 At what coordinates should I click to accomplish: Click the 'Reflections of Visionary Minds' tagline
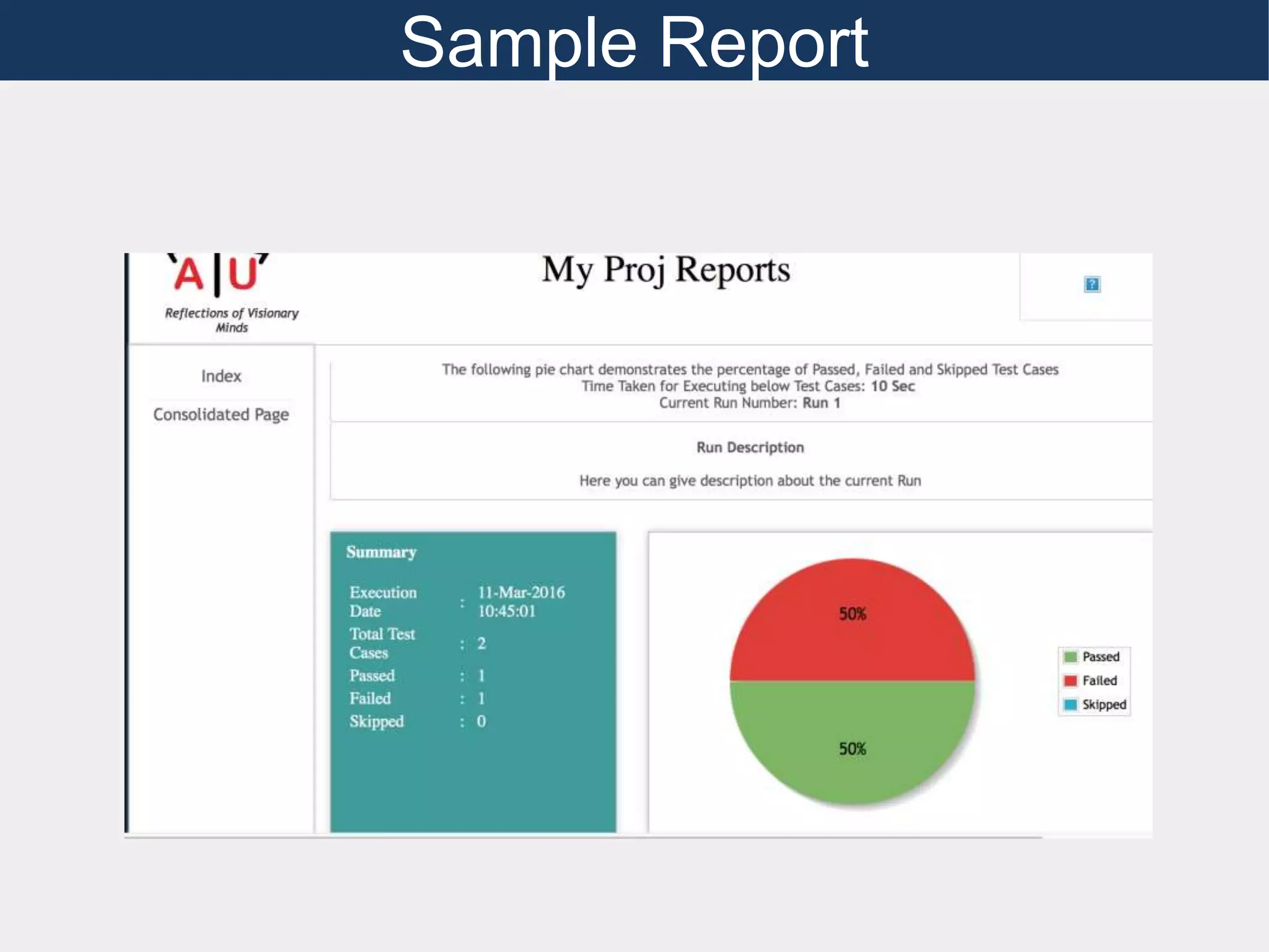click(x=232, y=320)
